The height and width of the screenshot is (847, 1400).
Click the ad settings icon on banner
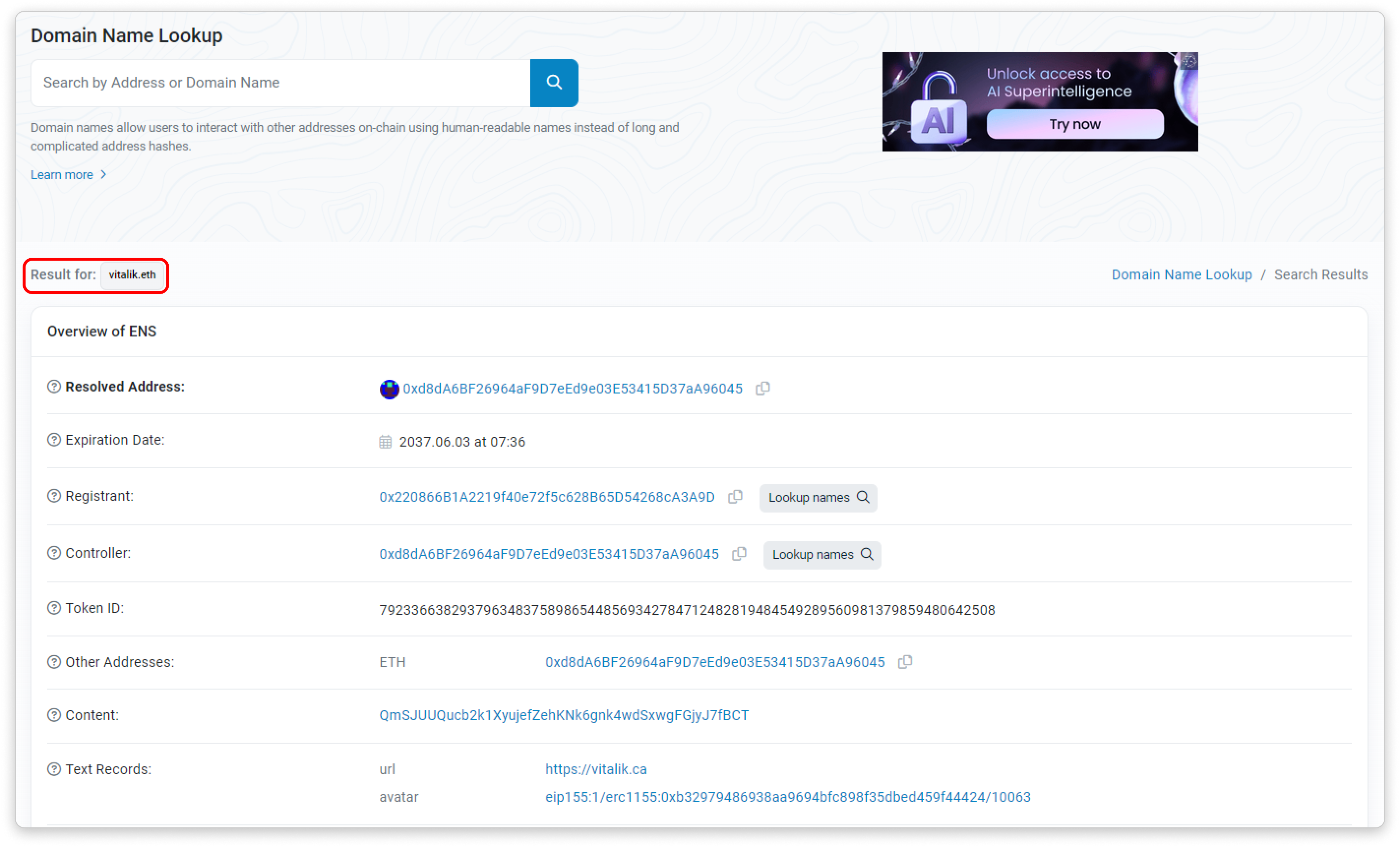(x=1189, y=61)
